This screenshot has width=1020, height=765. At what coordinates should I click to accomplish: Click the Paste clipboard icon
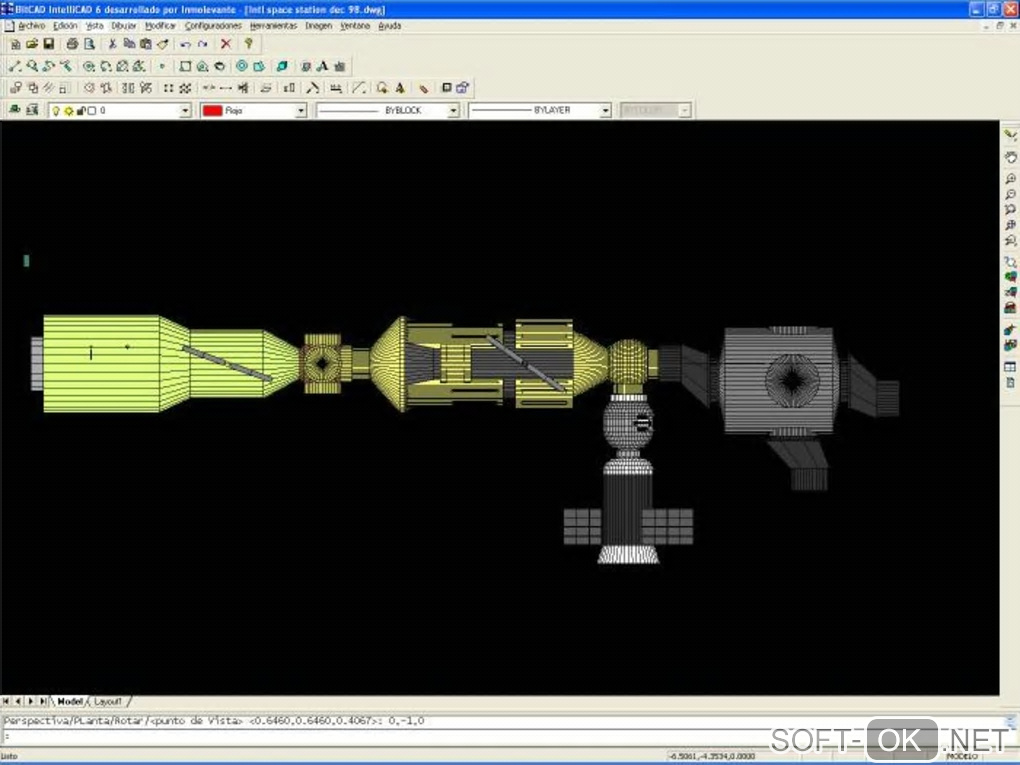[146, 44]
